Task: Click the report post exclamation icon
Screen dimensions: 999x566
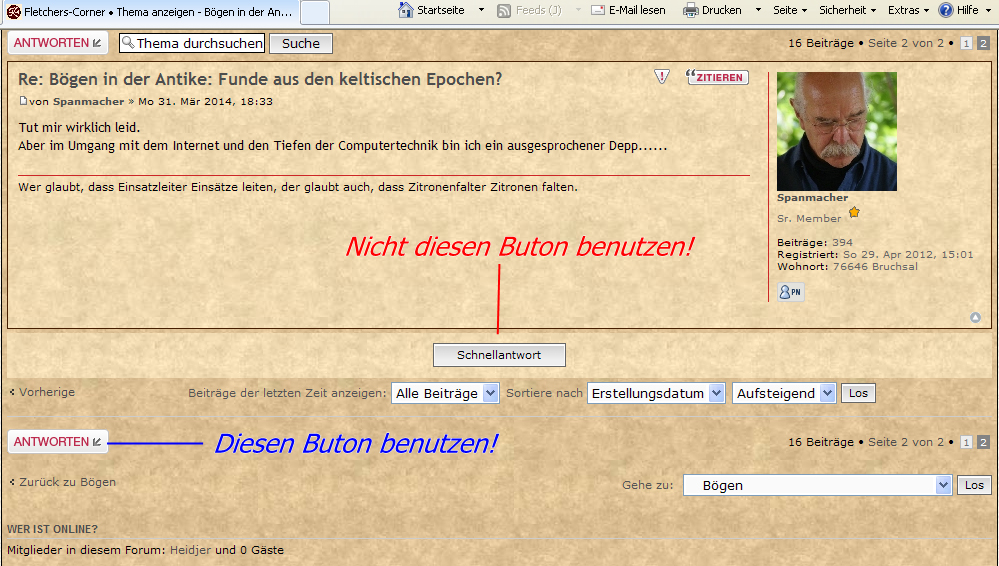Action: pyautogui.click(x=662, y=77)
